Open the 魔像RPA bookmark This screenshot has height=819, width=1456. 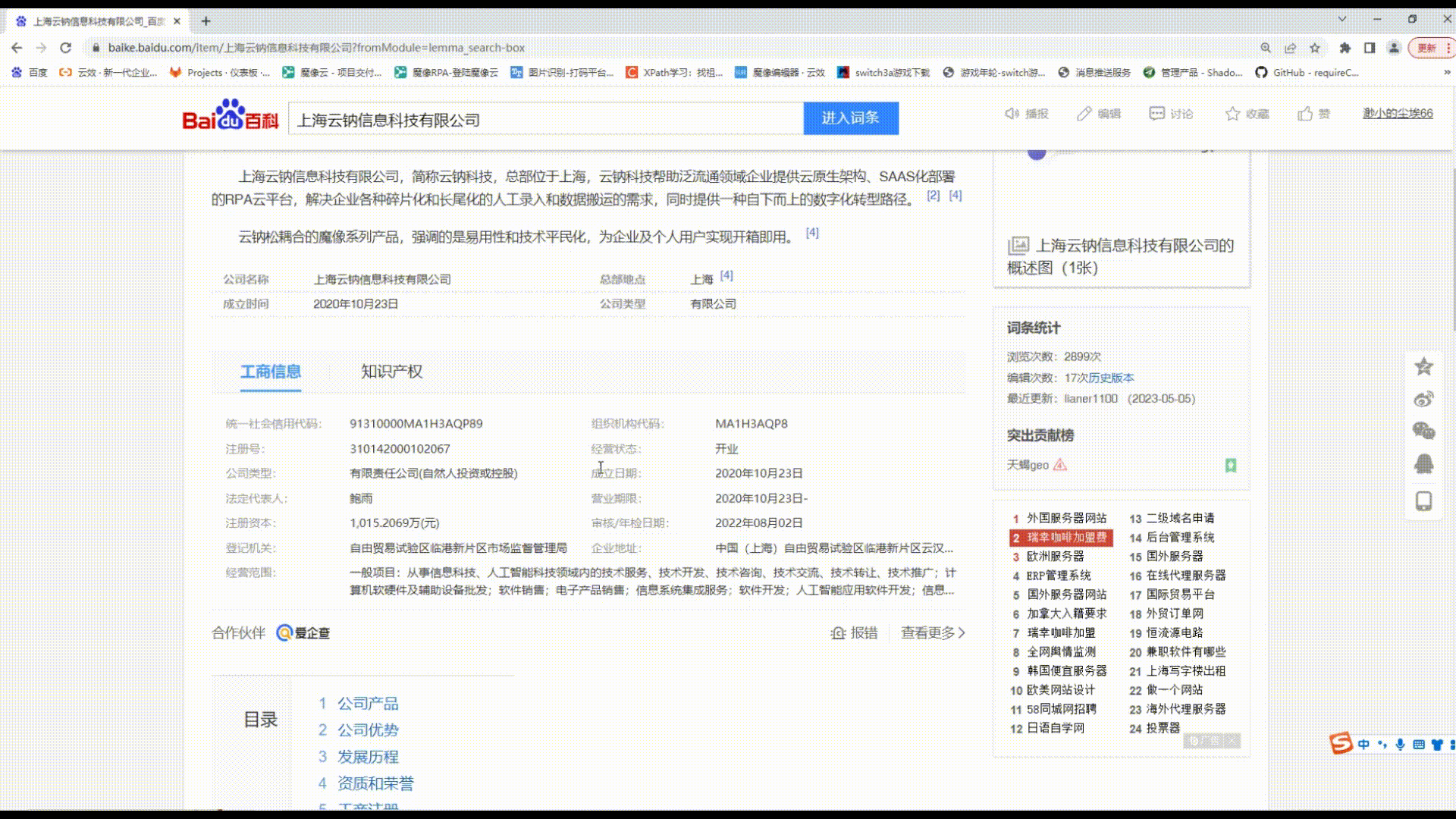(447, 73)
